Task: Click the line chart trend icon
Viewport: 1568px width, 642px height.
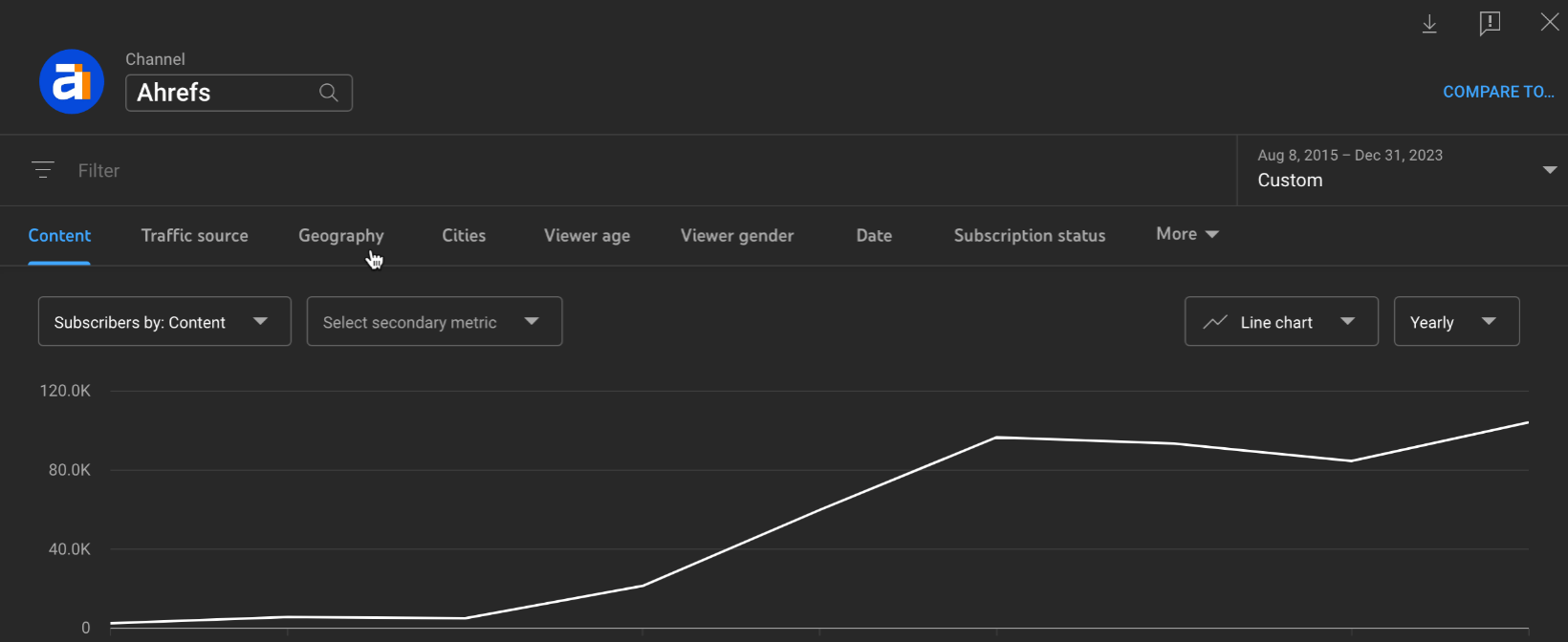Action: click(x=1215, y=322)
